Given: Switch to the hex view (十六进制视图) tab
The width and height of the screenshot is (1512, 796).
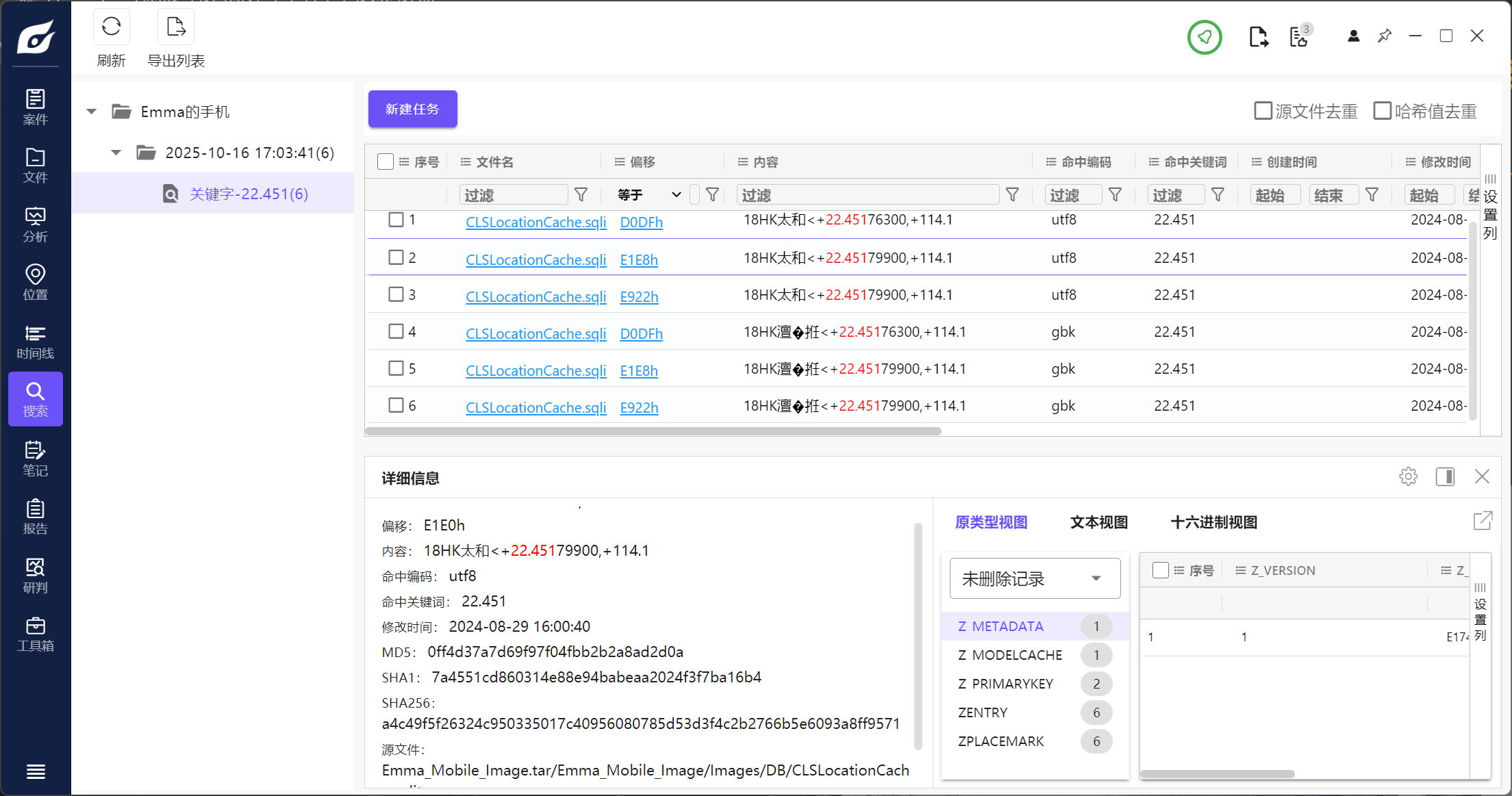Looking at the screenshot, I should point(1213,522).
